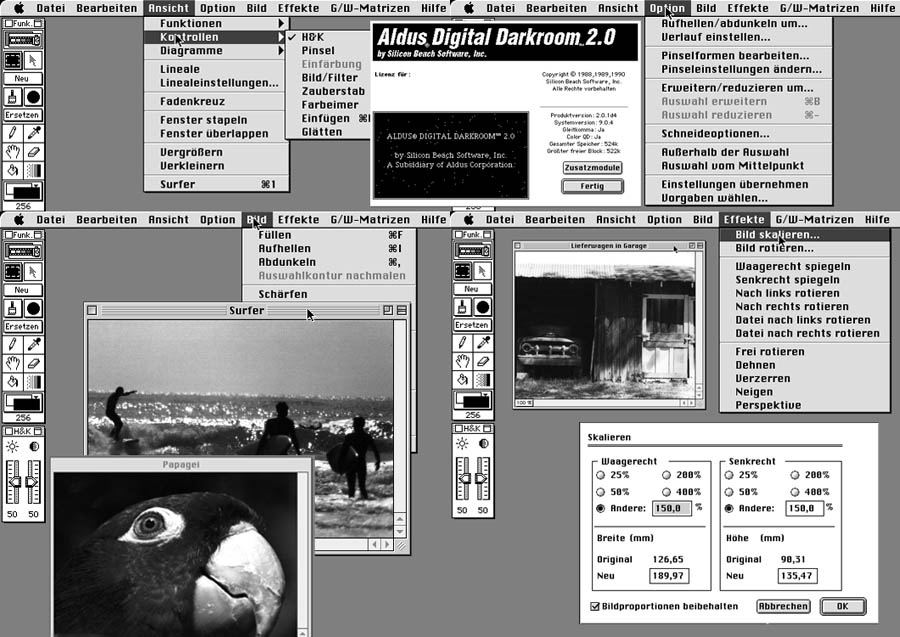
Task: Click the Apple menu icon left of the highlighted Ansicht menu
Action: tap(18, 8)
